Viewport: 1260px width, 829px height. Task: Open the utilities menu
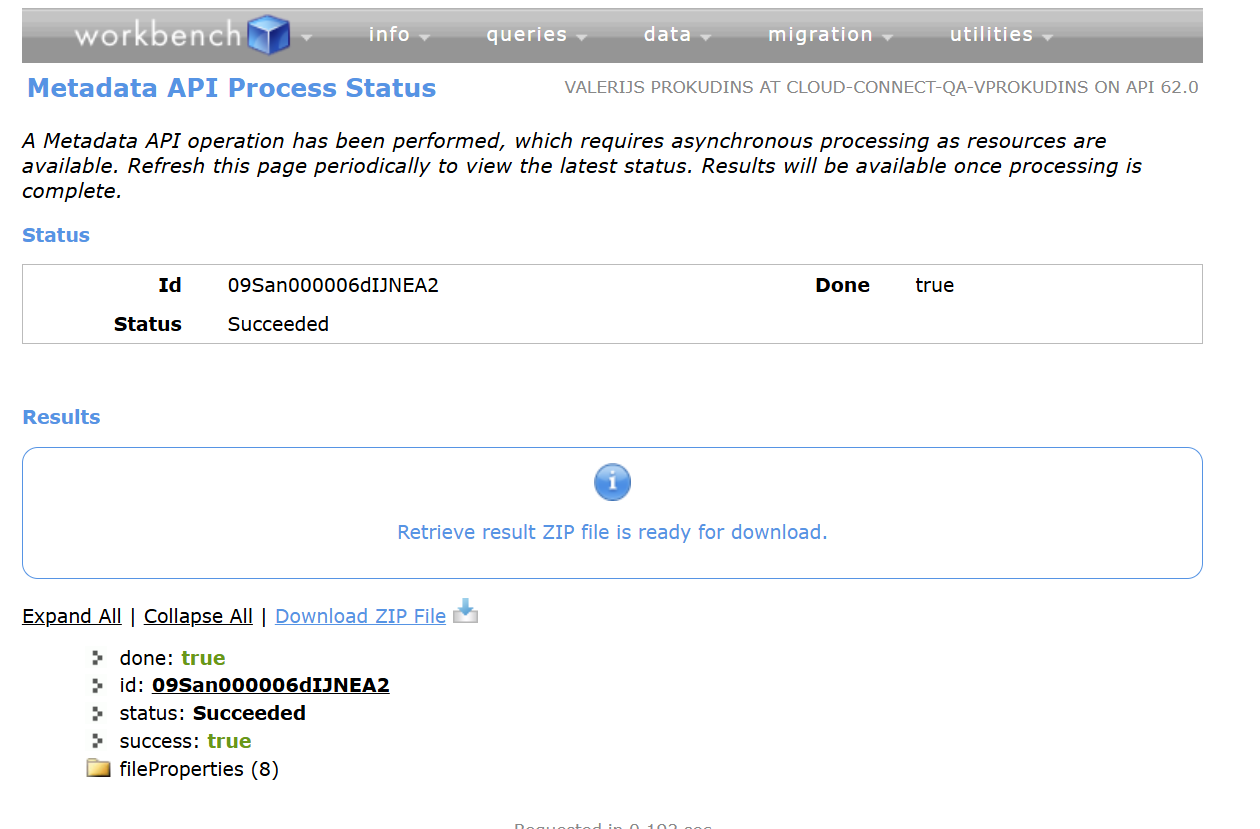[x=1001, y=35]
